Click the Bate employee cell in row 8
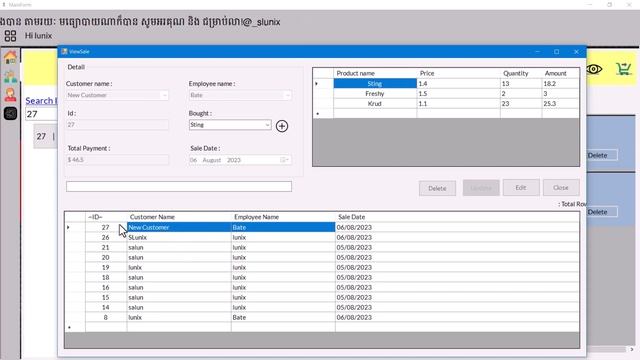 [x=283, y=318]
